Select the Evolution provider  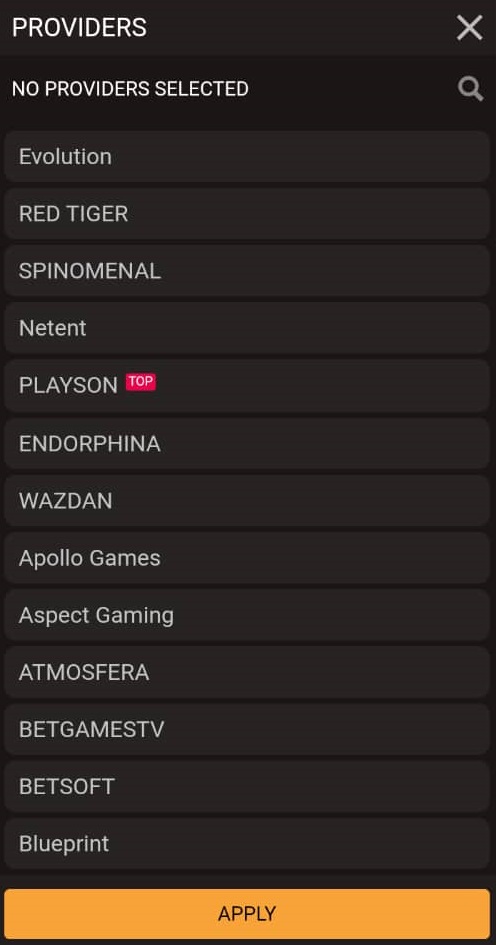(x=247, y=157)
